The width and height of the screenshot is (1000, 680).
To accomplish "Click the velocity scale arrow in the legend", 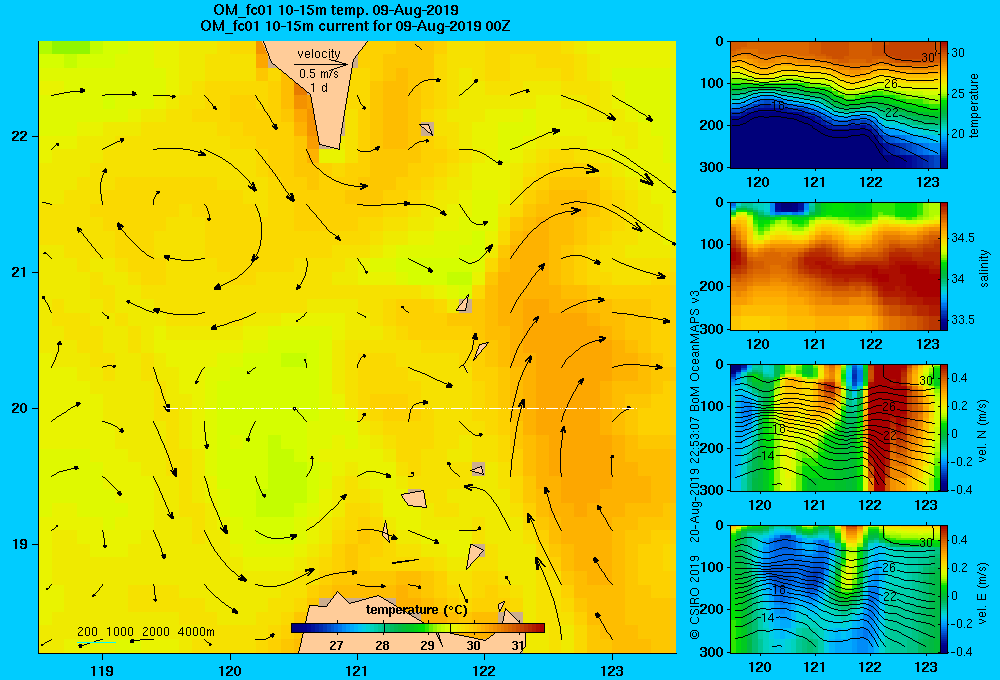I will coord(321,64).
